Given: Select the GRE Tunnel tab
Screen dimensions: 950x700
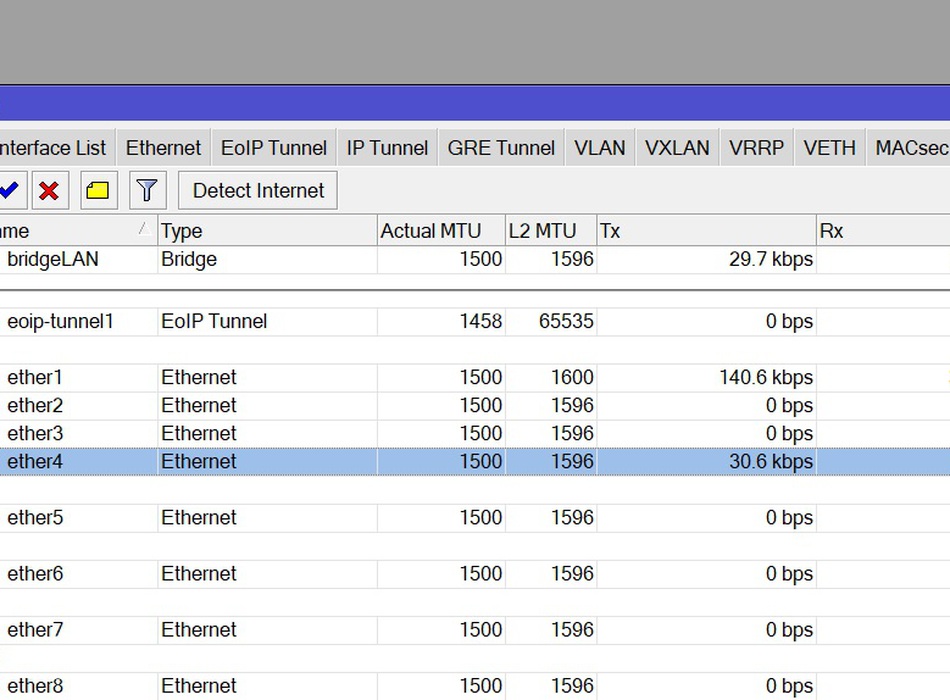Looking at the screenshot, I should pos(501,148).
